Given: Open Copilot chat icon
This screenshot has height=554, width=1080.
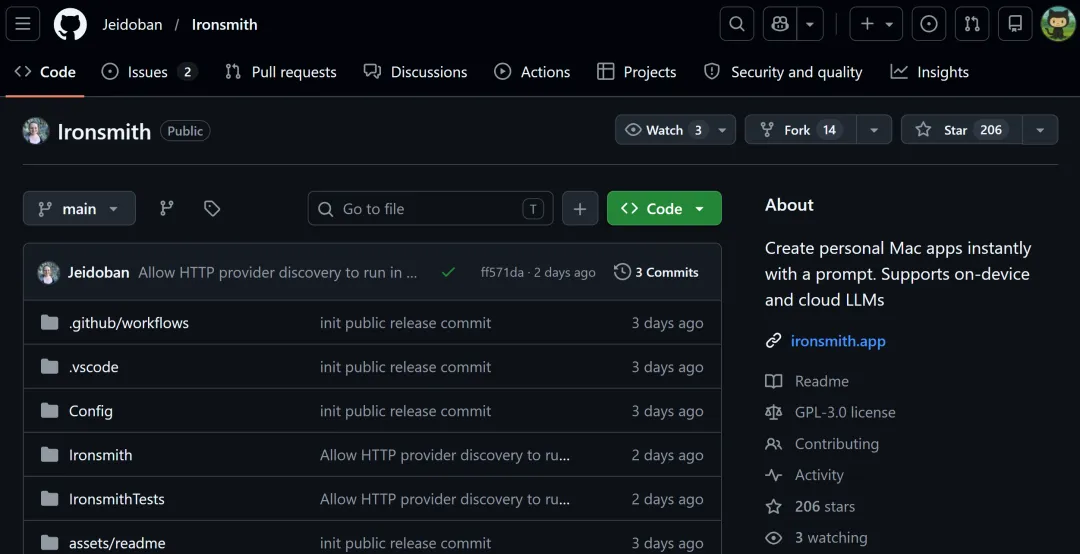Looking at the screenshot, I should 780,24.
